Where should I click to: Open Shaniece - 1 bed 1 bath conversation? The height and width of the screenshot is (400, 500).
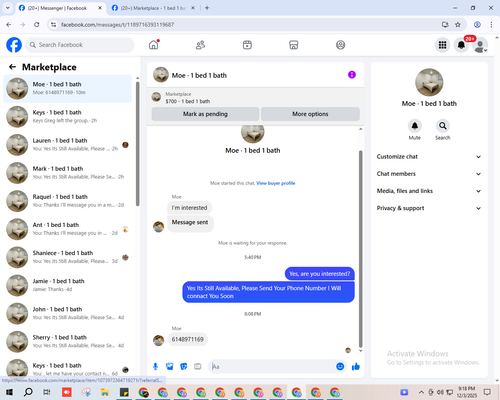(67, 257)
